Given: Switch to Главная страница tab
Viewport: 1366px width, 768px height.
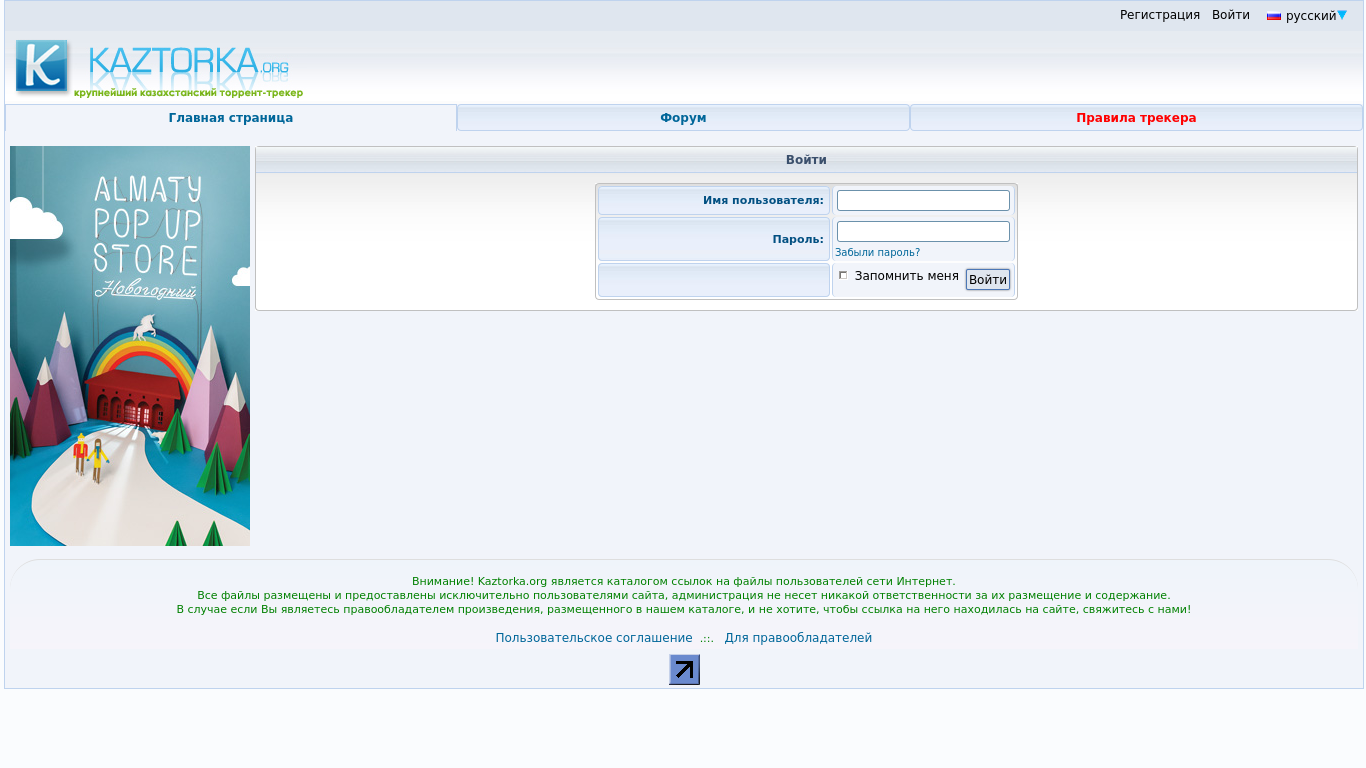Looking at the screenshot, I should point(231,118).
